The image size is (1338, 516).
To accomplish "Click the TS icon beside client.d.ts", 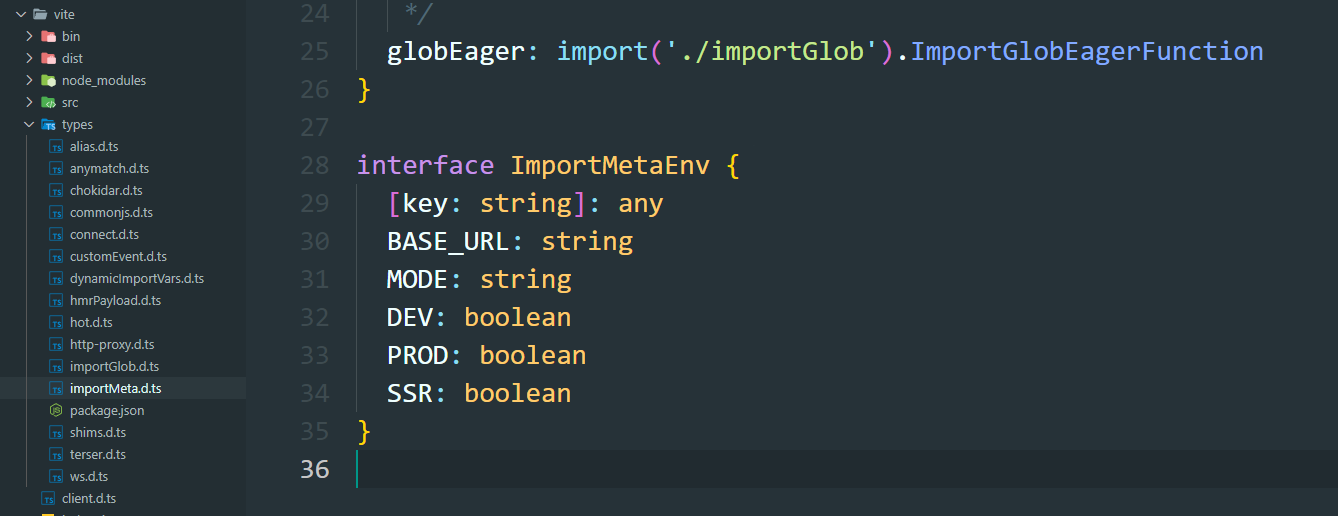I will 48,498.
